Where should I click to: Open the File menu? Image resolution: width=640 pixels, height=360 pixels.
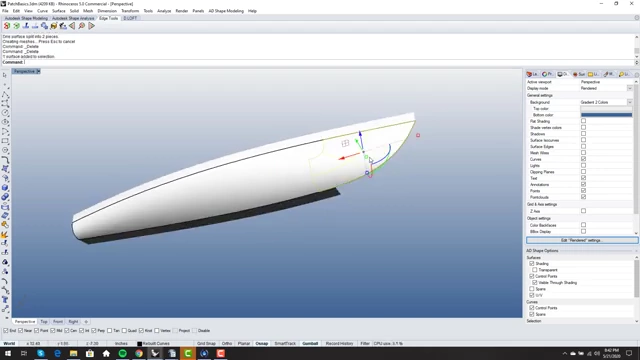(x=5, y=11)
